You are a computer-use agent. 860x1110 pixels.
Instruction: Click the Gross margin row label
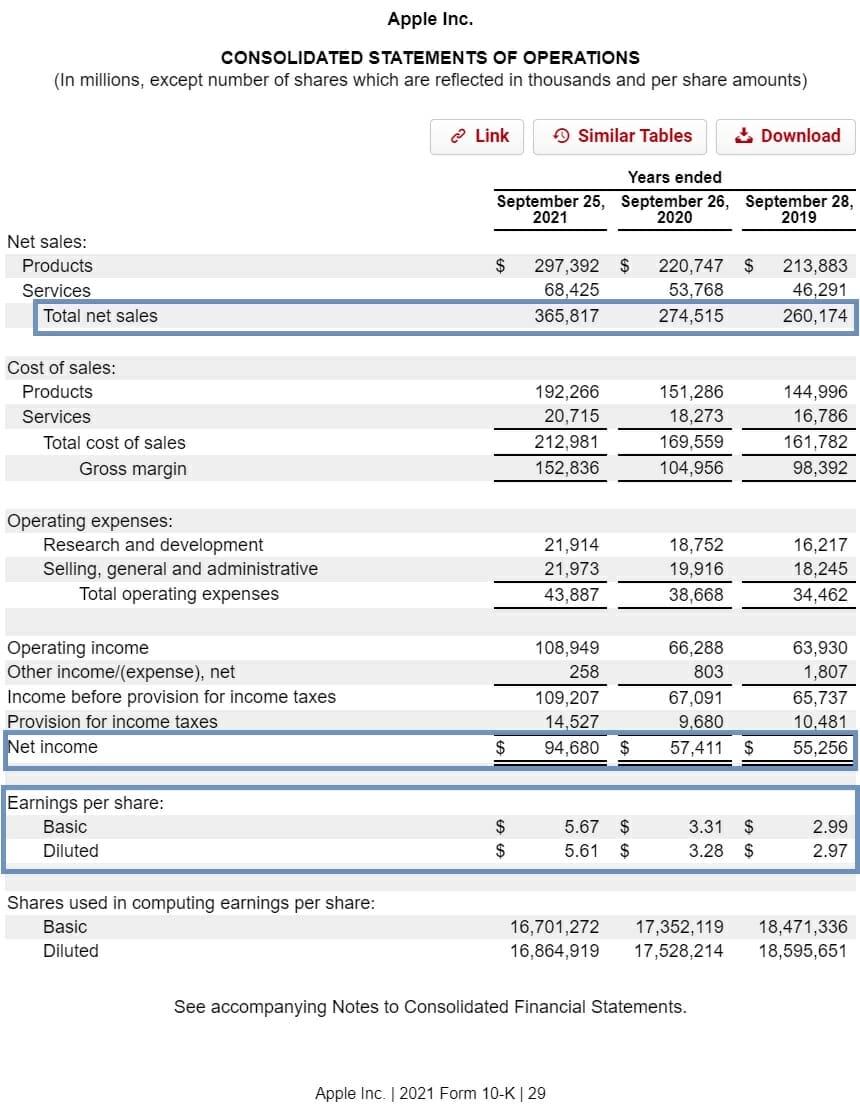(x=133, y=468)
